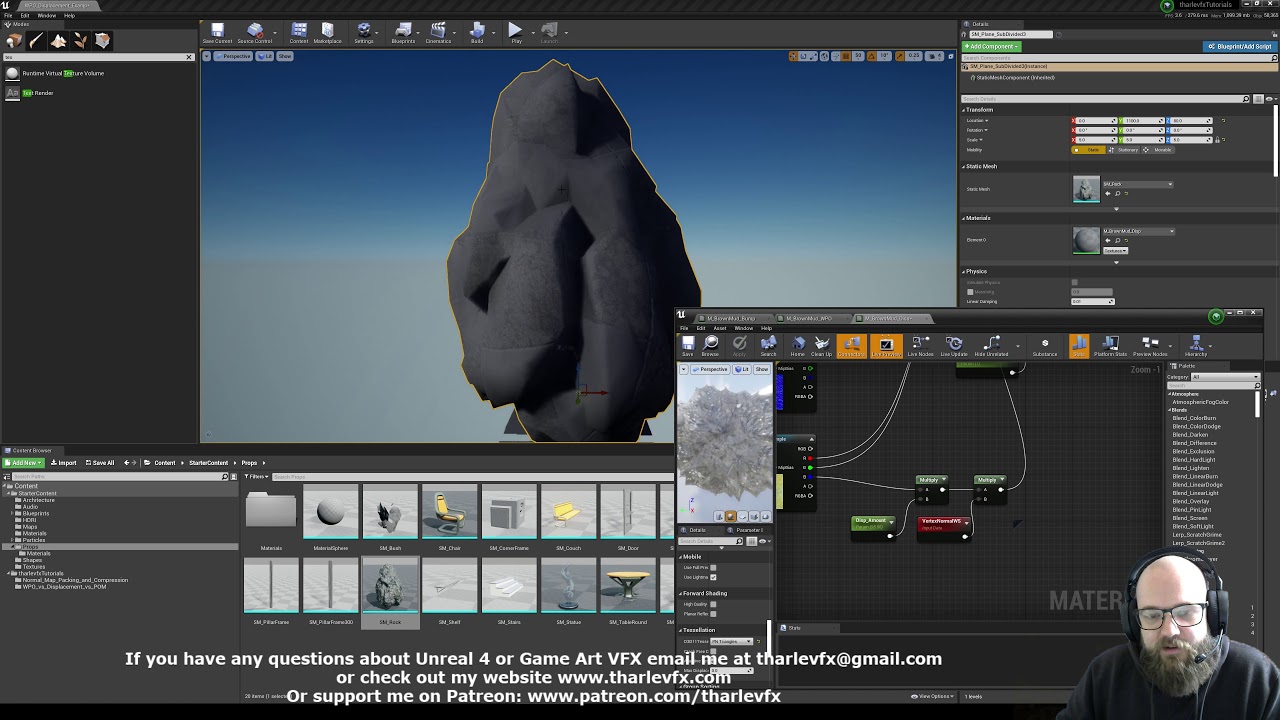Click Save in Material Editor toolbar

688,347
